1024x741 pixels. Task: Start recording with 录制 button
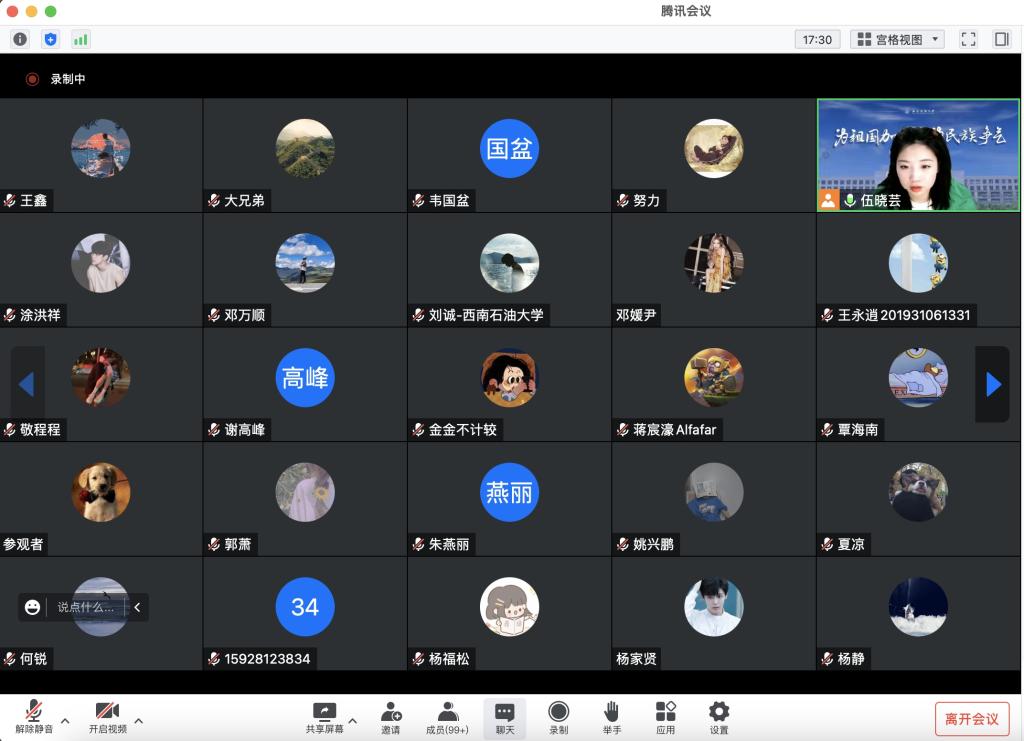pyautogui.click(x=558, y=717)
